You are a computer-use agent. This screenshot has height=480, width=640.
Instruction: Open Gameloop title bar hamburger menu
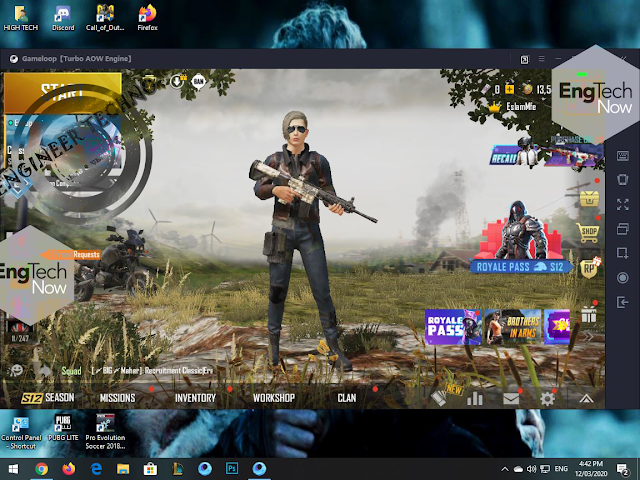[542, 59]
